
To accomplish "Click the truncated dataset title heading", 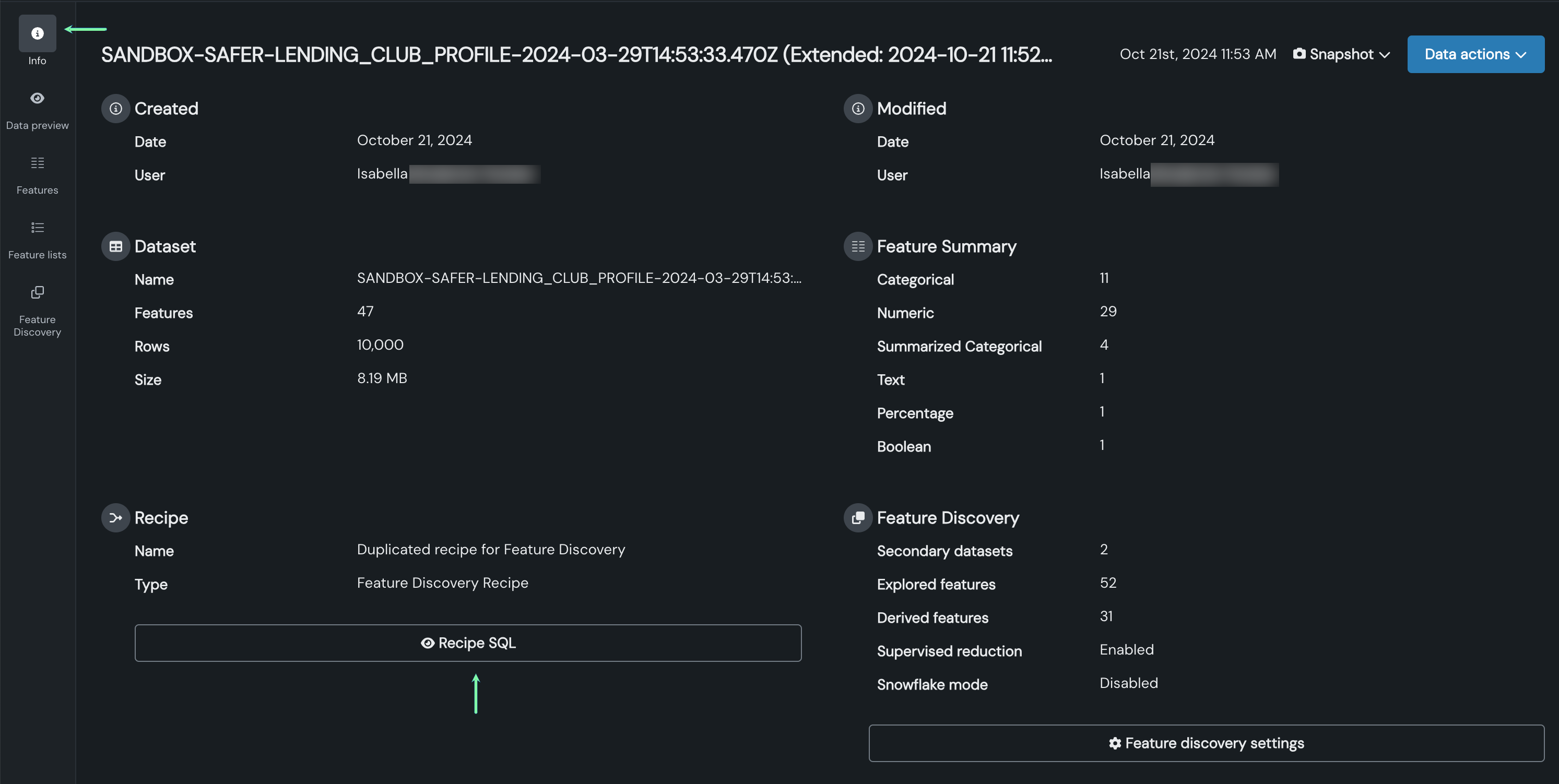I will (x=576, y=54).
